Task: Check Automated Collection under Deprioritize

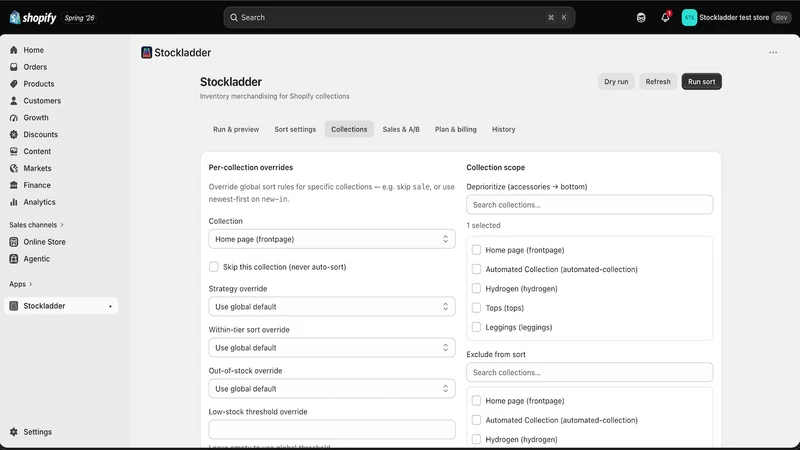Action: (x=477, y=269)
